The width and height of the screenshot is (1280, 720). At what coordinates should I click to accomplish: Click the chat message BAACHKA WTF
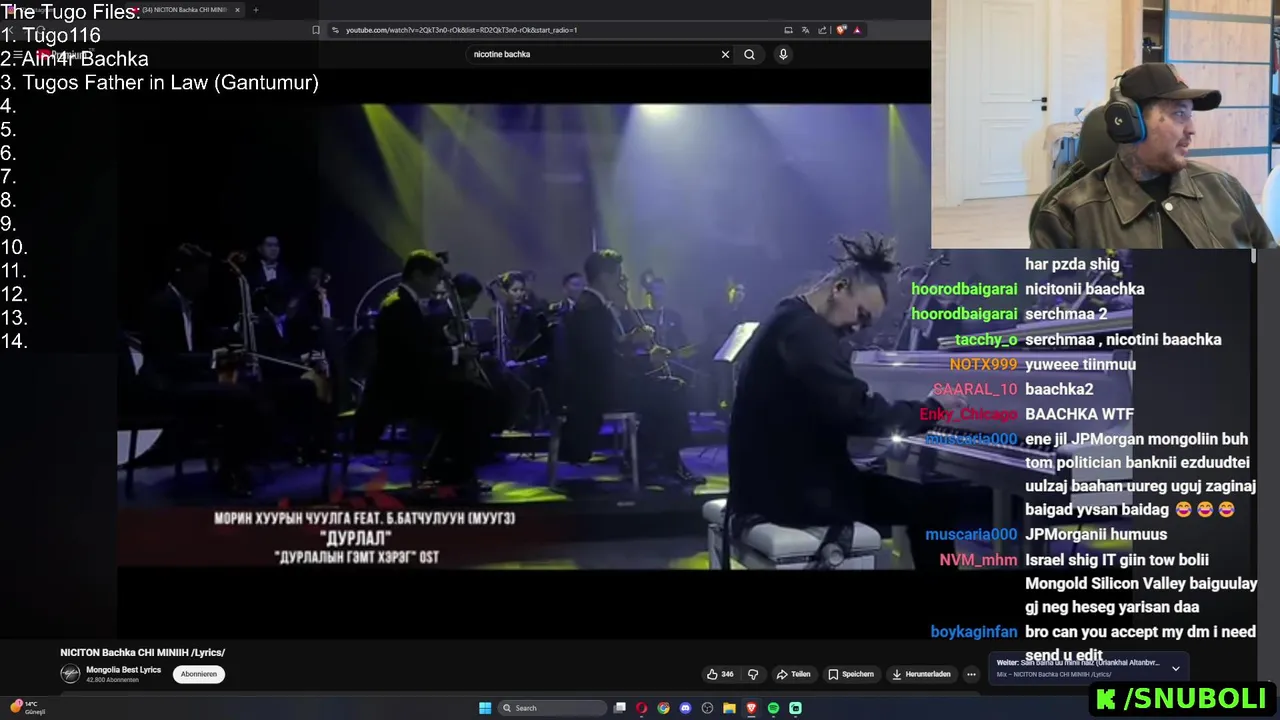click(1079, 414)
